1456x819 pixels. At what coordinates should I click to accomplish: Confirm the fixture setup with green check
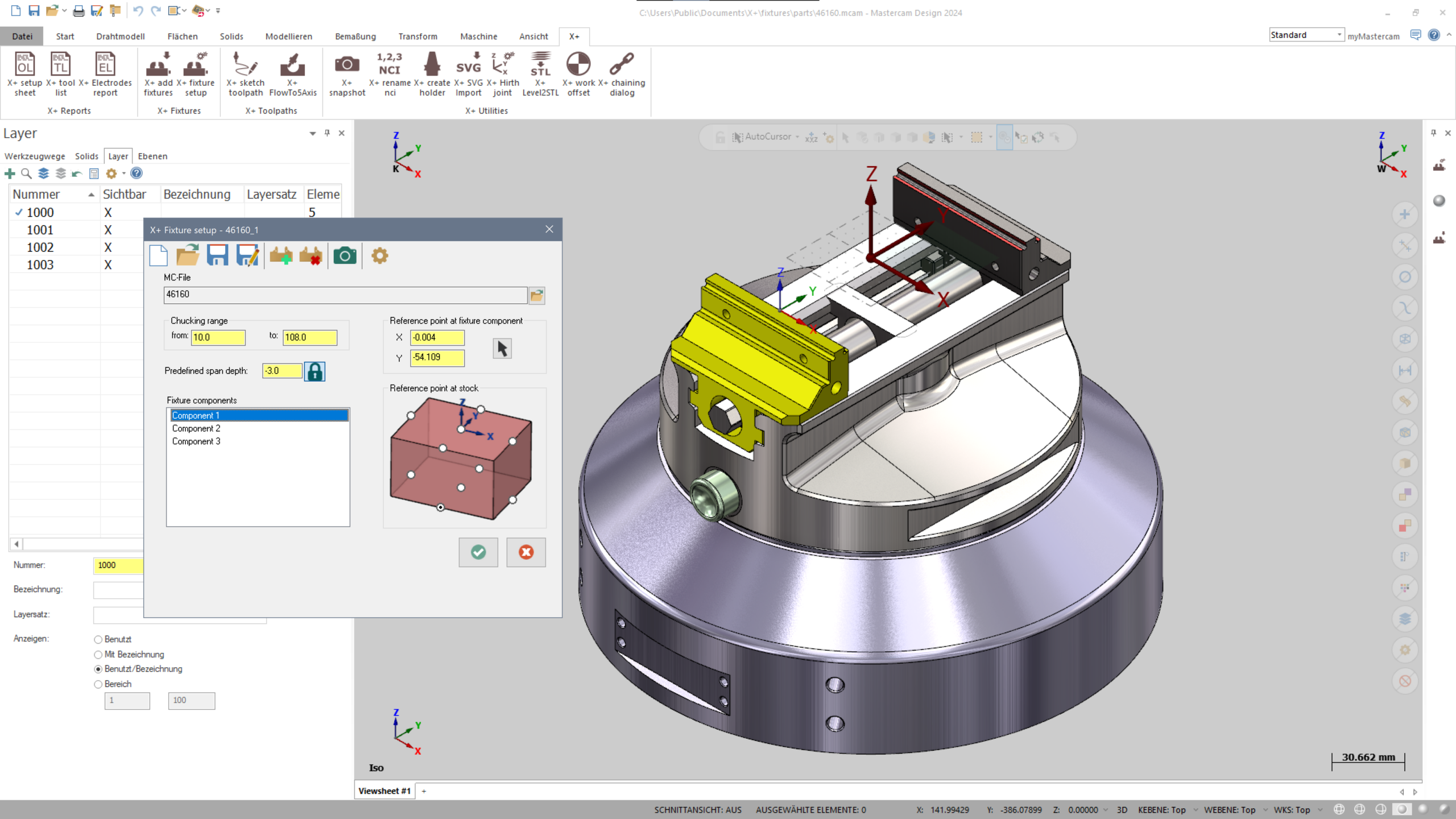[x=478, y=552]
